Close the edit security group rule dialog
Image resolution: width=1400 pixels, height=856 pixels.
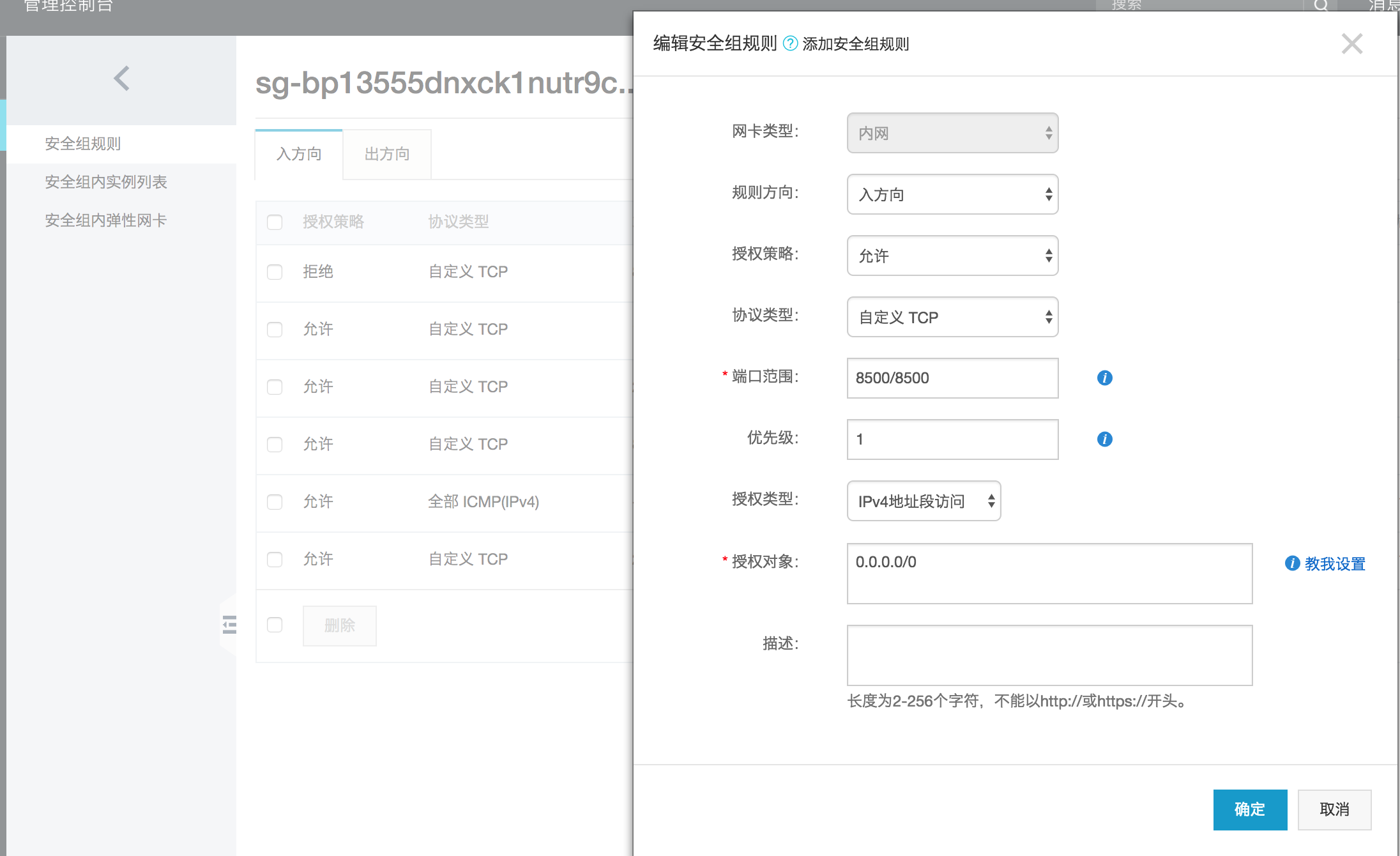click(1351, 43)
